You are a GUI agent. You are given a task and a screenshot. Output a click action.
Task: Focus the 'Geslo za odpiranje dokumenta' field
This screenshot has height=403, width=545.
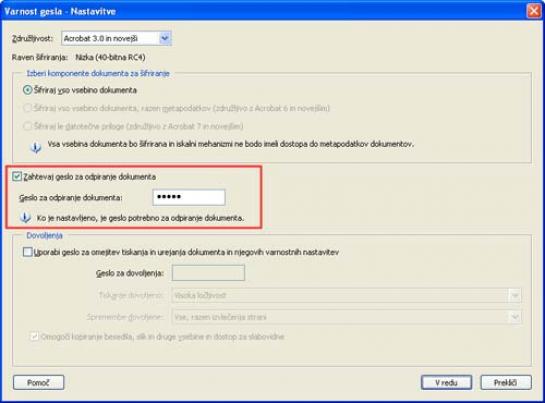click(x=189, y=197)
